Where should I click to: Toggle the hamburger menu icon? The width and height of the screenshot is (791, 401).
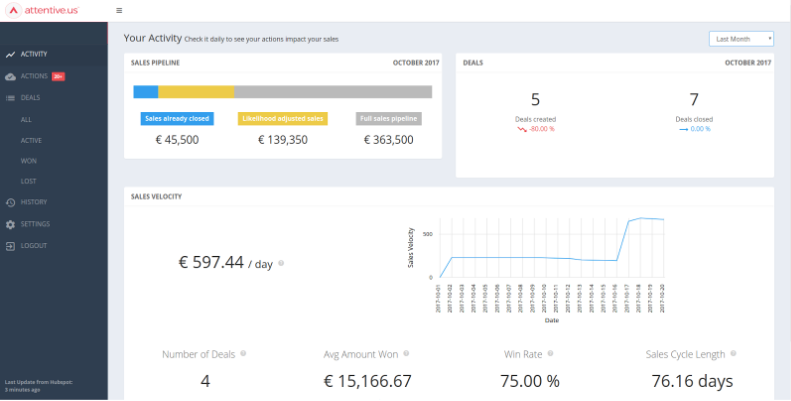119,10
